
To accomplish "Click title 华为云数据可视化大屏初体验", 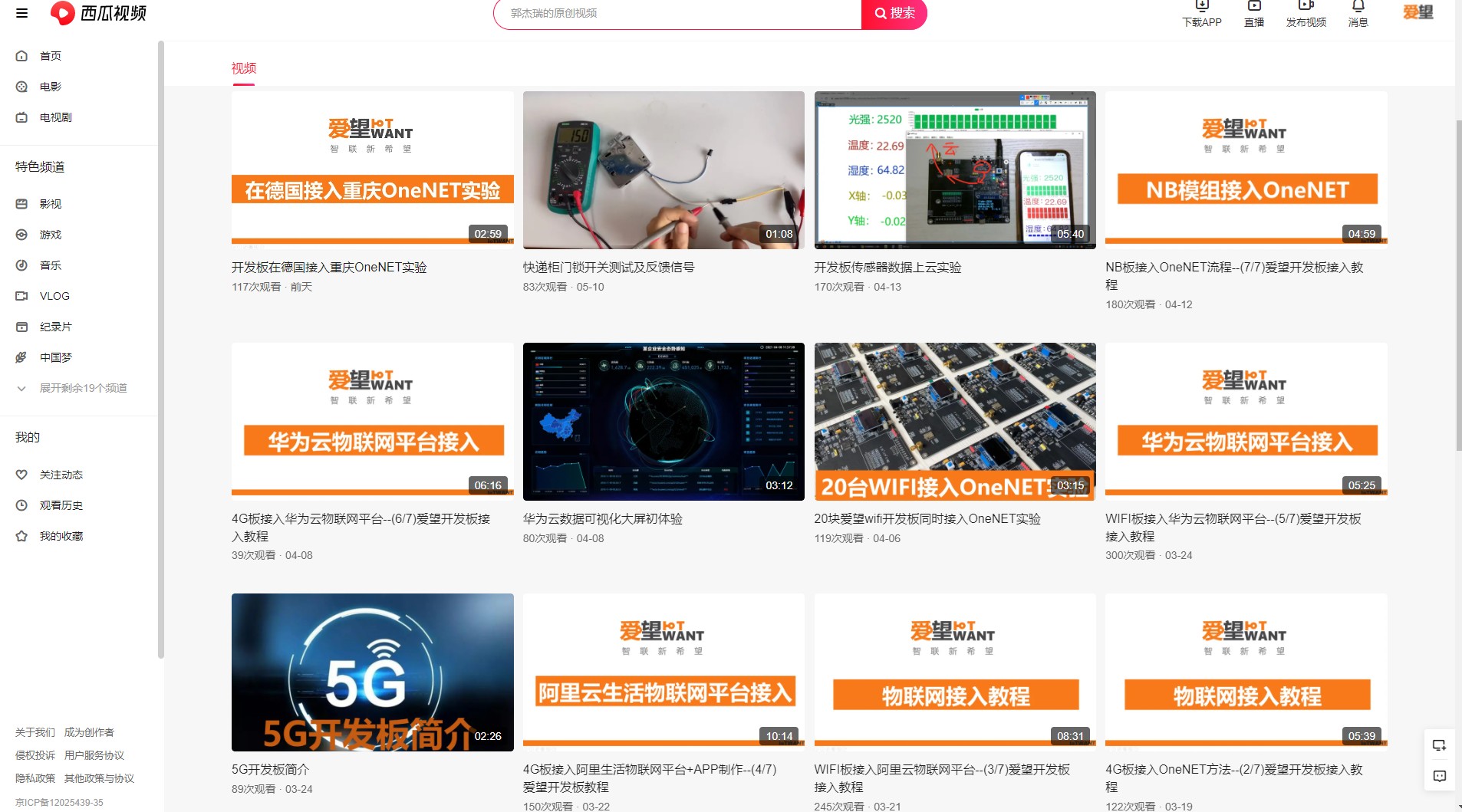I will coord(603,519).
